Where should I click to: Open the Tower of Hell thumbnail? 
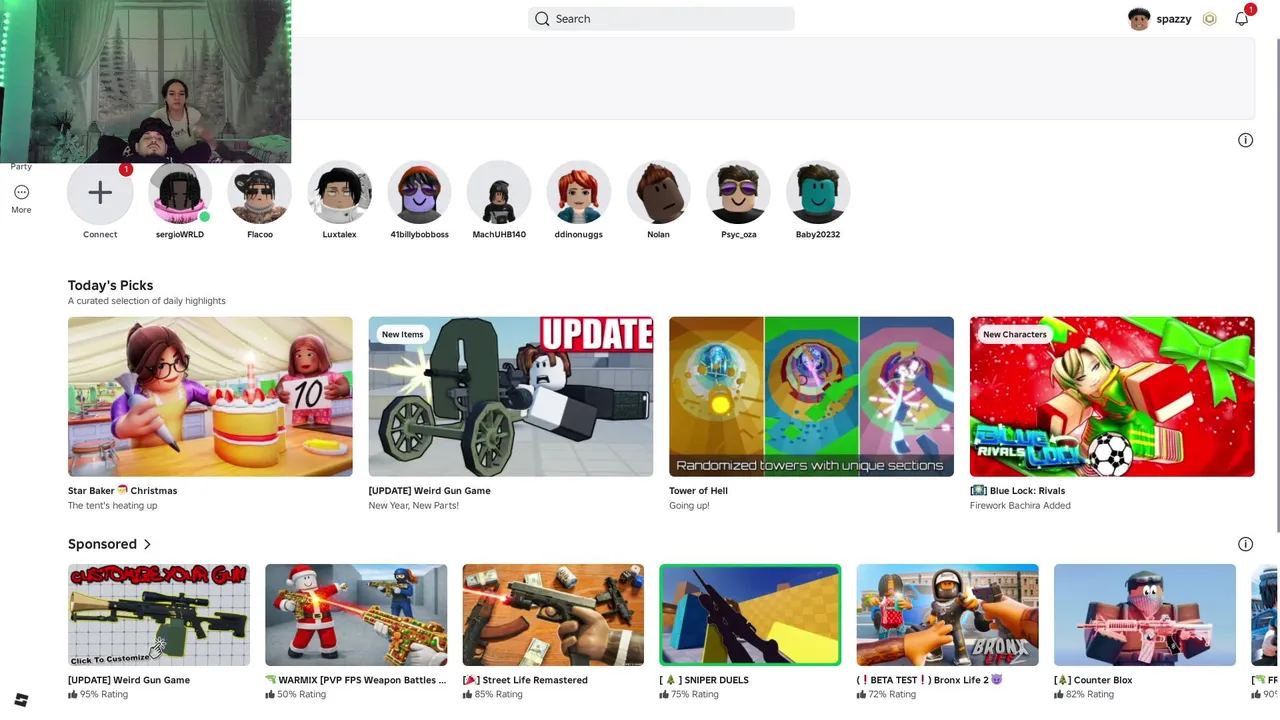pyautogui.click(x=811, y=396)
